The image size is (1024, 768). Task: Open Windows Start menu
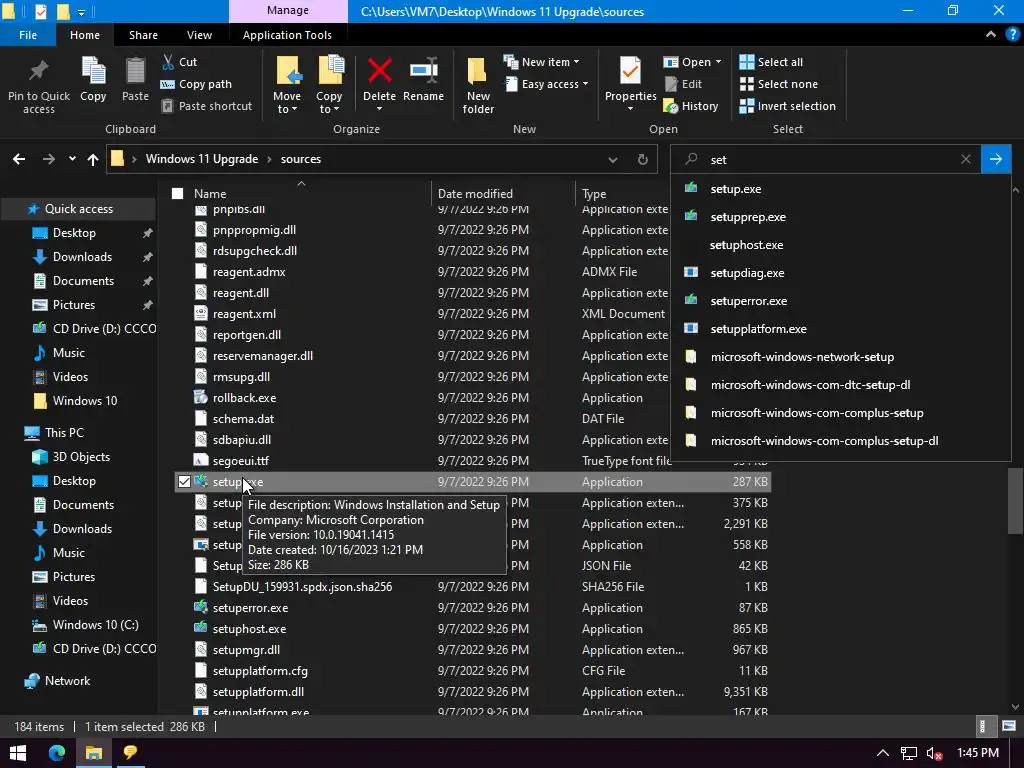point(18,753)
